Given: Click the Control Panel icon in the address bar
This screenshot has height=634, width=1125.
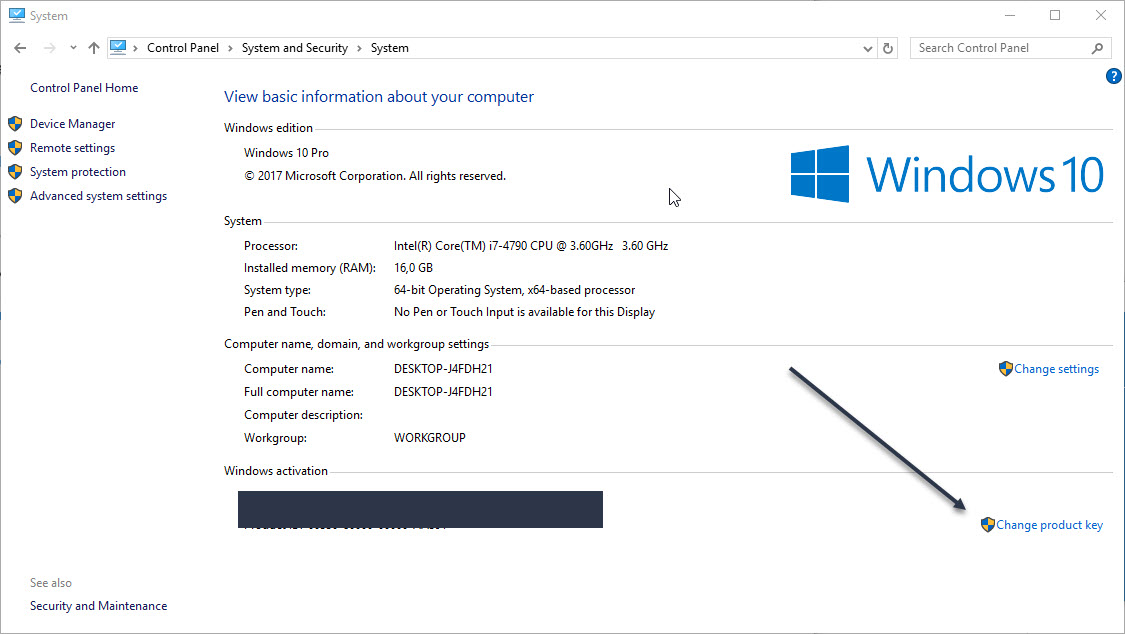Looking at the screenshot, I should (119, 47).
